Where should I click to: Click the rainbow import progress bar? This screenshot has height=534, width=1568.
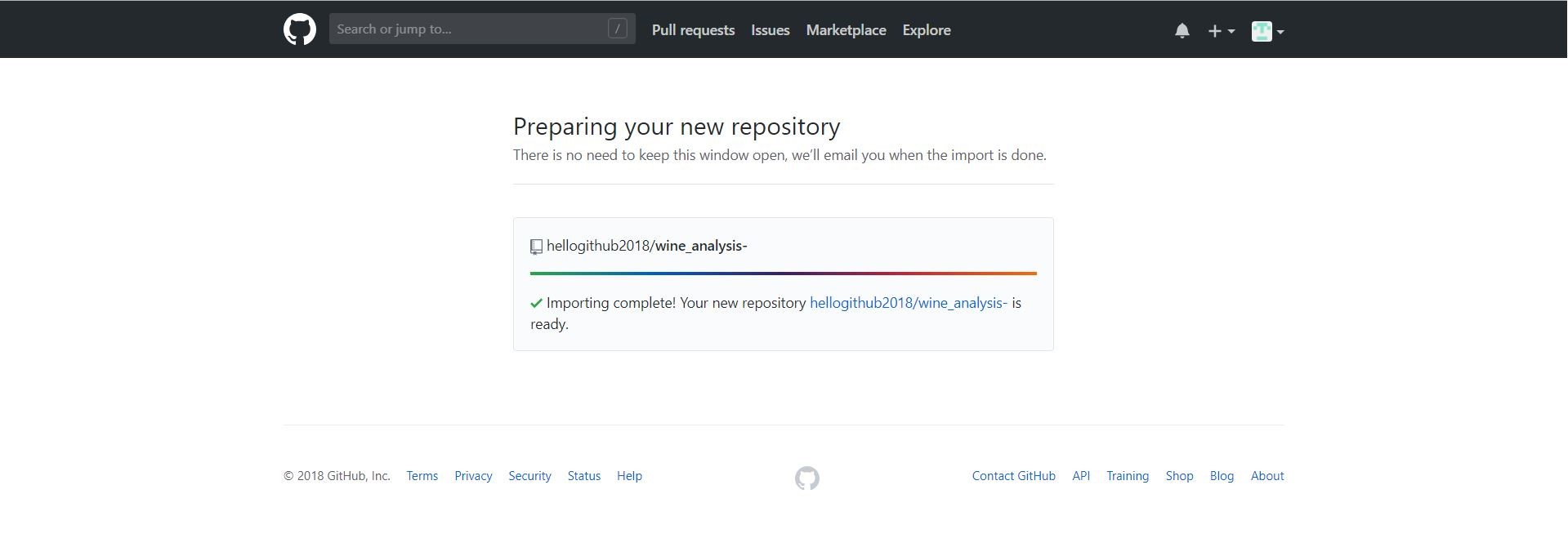(783, 274)
